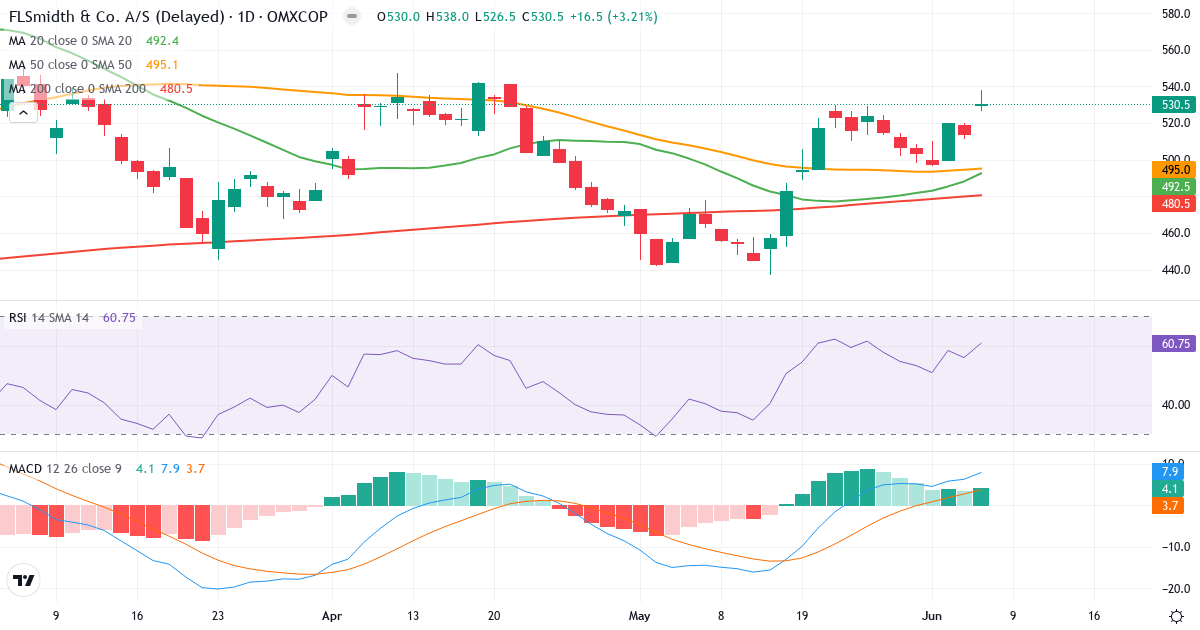The image size is (1200, 630).
Task: Collapse the indicator legend with chevron button
Action: [x=24, y=112]
